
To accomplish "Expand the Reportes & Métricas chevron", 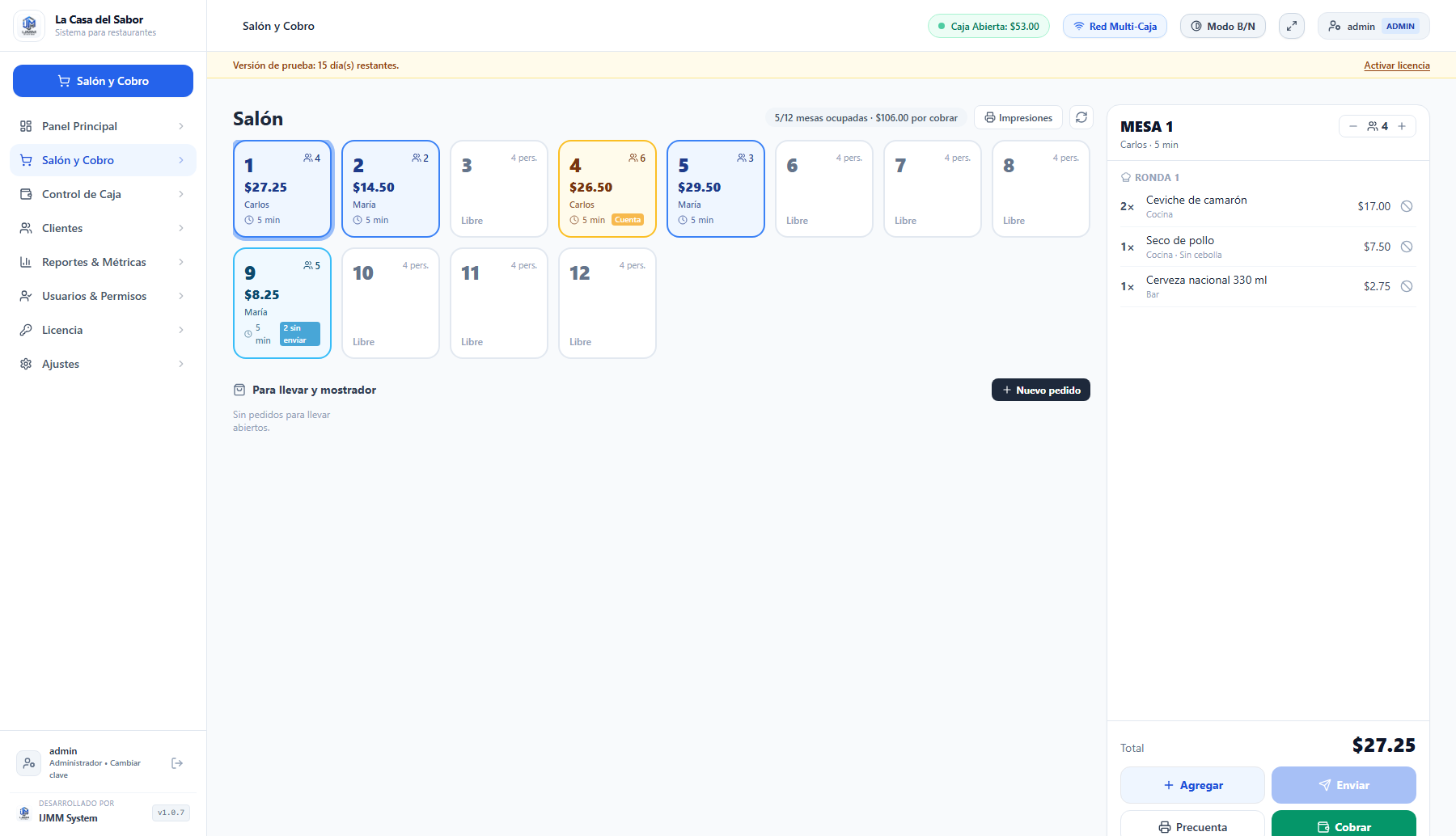I will 181,262.
